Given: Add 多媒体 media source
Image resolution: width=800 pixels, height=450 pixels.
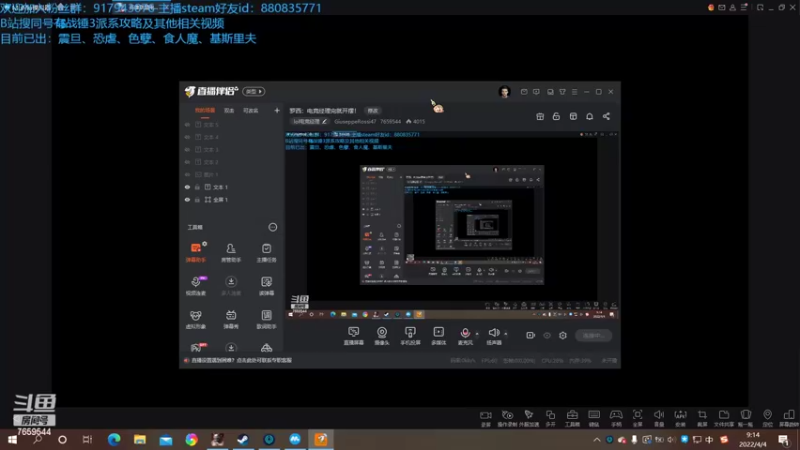Looking at the screenshot, I should coord(438,336).
